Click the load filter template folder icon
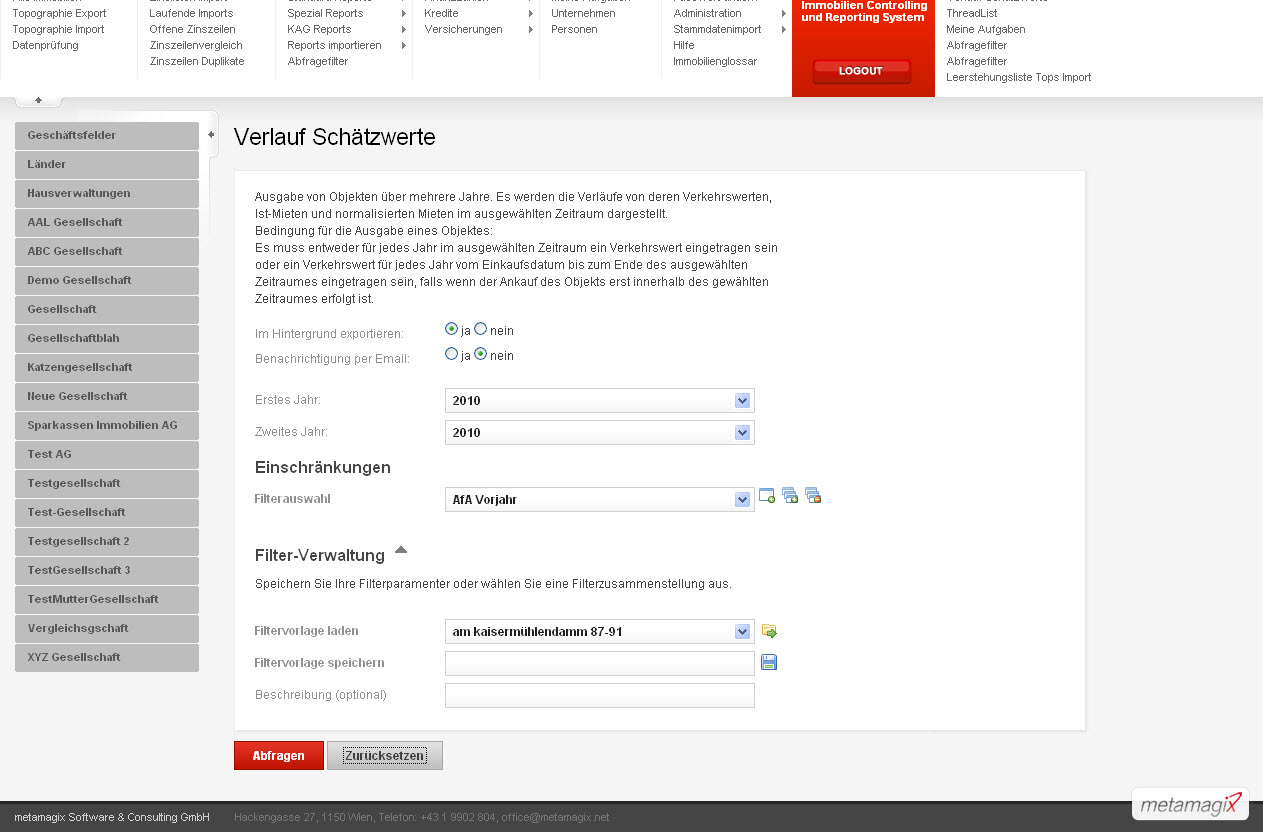The width and height of the screenshot is (1263, 832). click(x=769, y=631)
